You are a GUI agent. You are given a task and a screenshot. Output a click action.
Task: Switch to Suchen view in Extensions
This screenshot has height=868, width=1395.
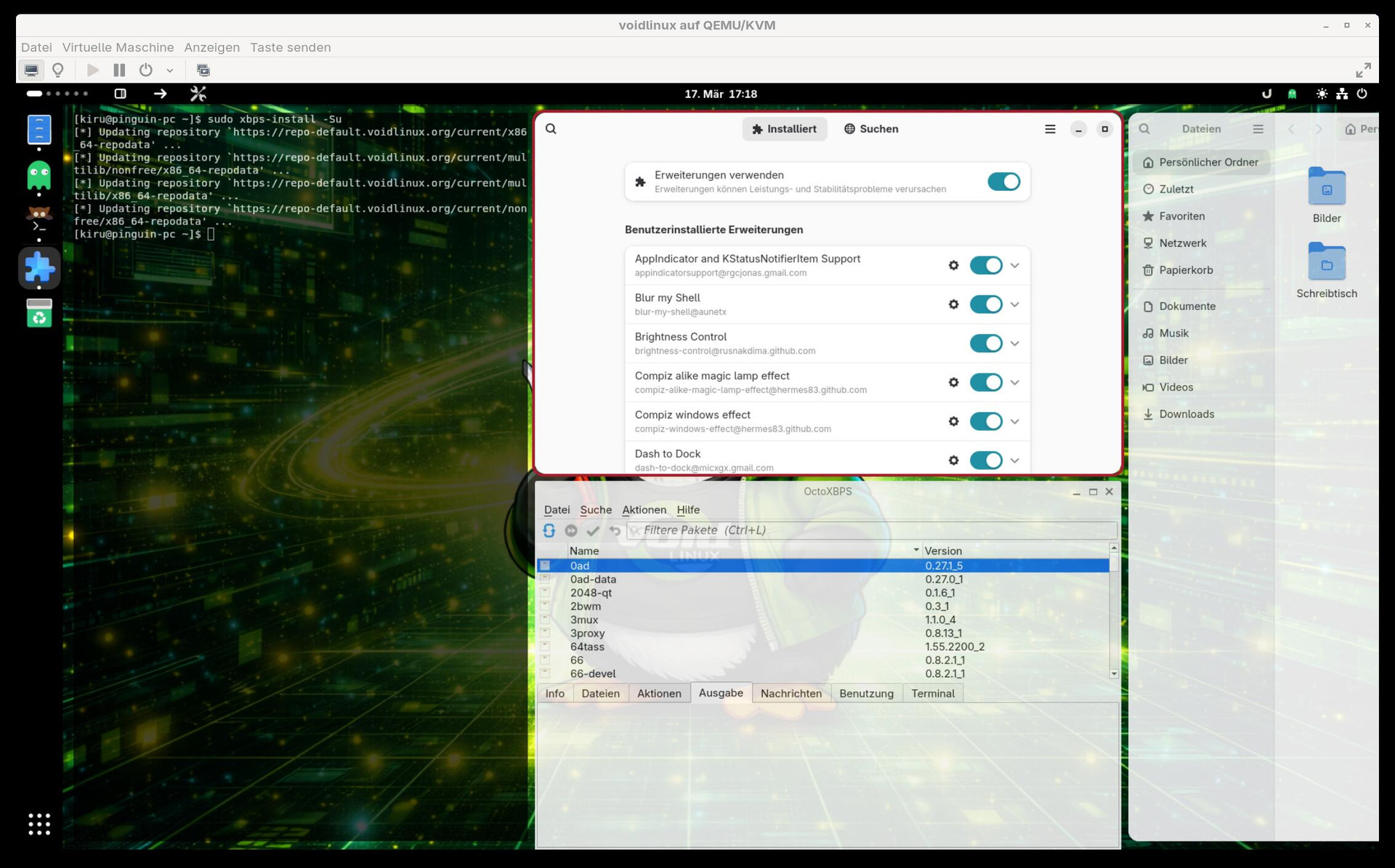870,129
